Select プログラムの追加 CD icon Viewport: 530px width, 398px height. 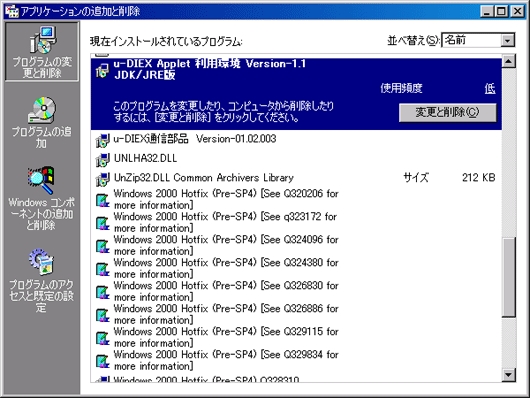(42, 110)
